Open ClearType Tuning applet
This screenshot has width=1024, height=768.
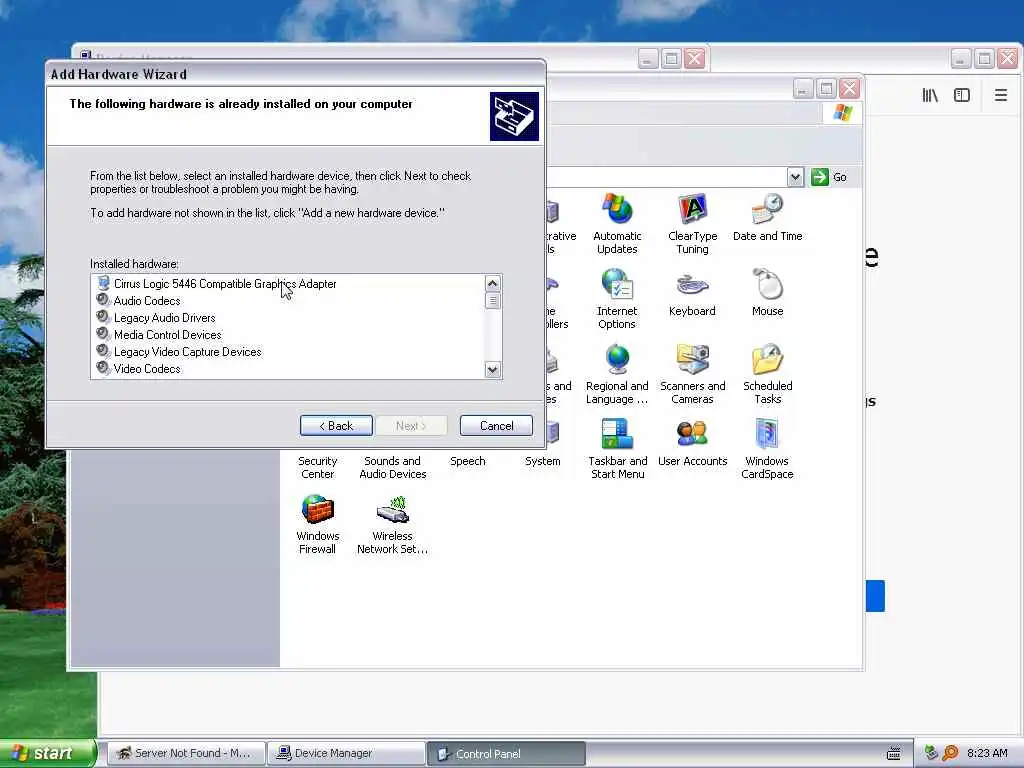[692, 224]
